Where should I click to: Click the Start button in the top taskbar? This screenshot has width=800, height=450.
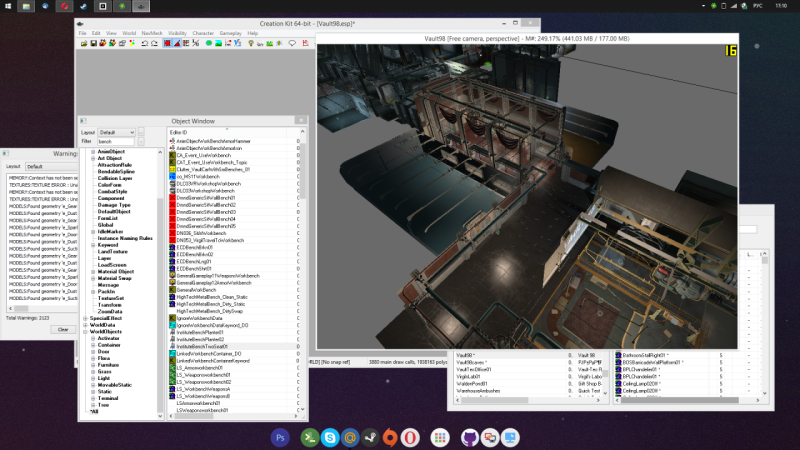coord(8,6)
